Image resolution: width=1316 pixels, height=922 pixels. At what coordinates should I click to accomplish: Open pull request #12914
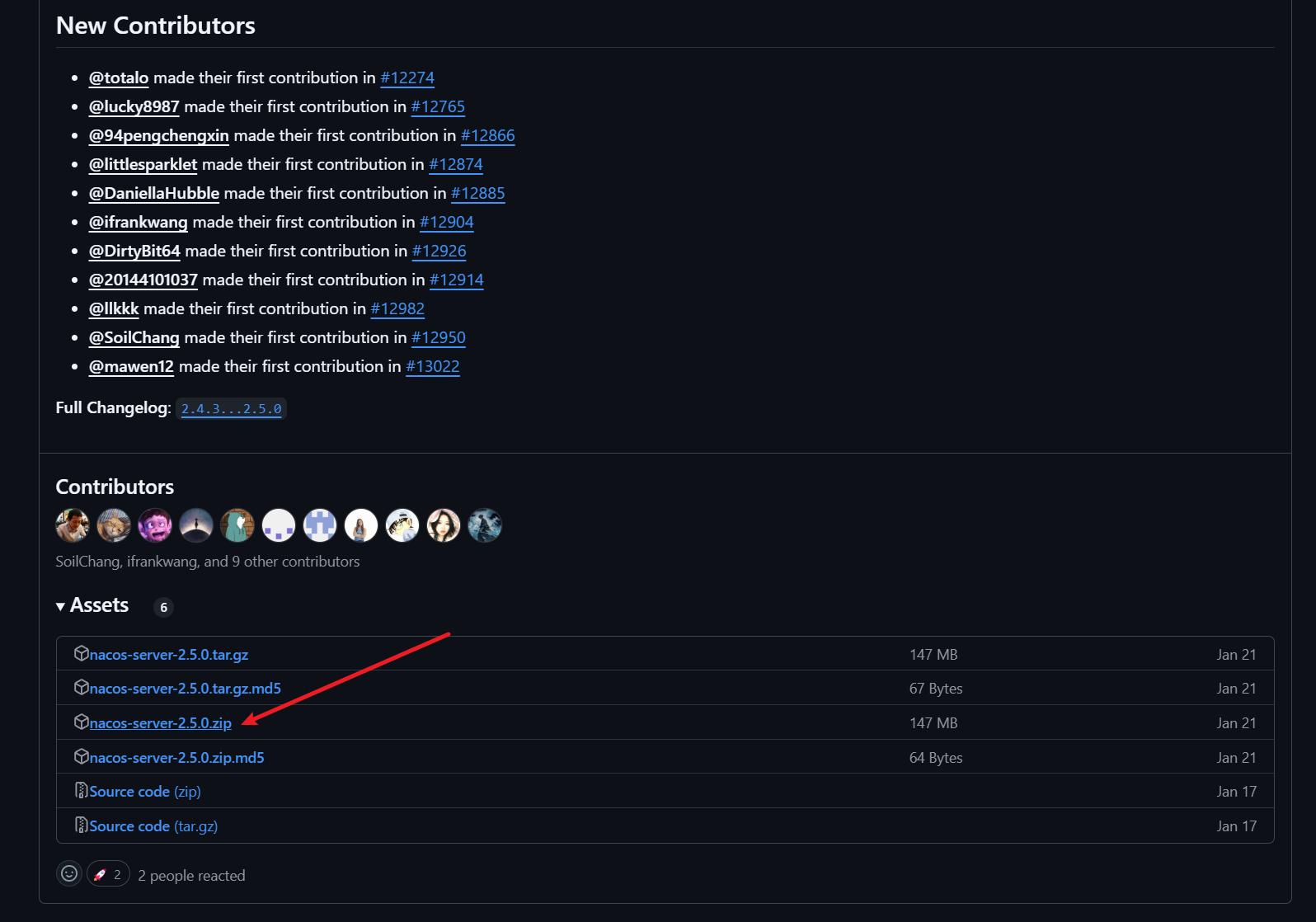(457, 280)
